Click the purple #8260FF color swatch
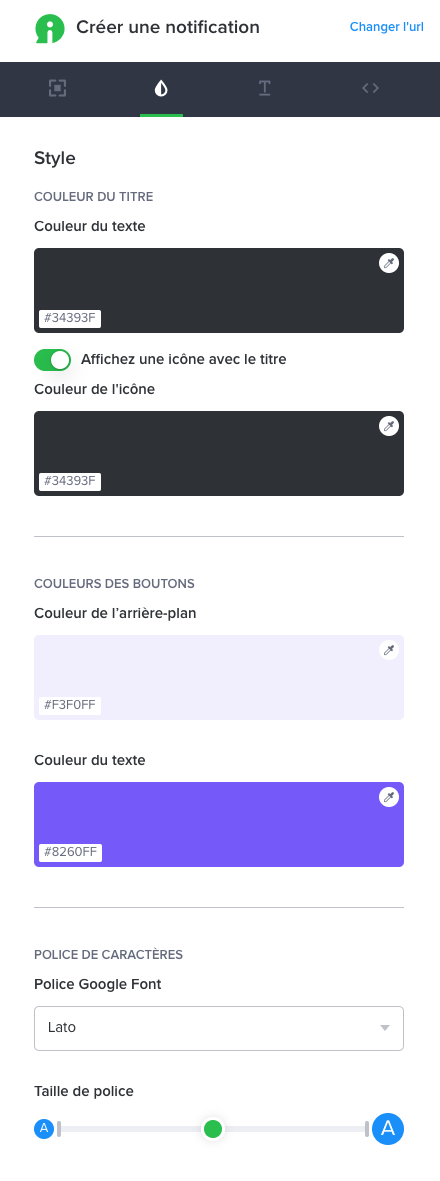The width and height of the screenshot is (440, 1181). coord(218,825)
